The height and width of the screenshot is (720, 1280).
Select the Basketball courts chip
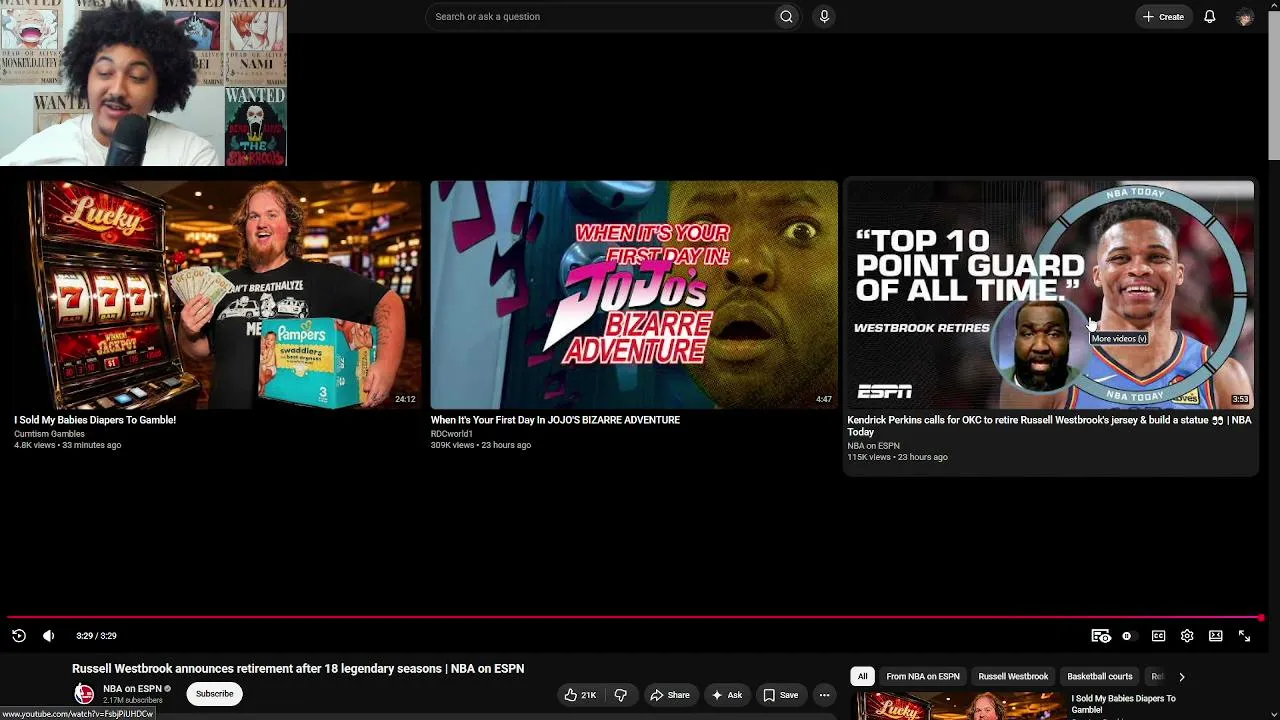click(x=1100, y=676)
